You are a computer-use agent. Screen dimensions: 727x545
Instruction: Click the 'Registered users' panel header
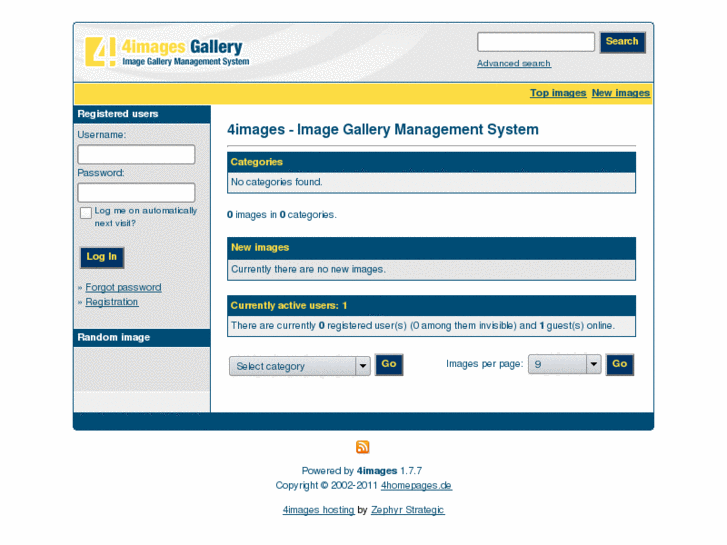142,114
